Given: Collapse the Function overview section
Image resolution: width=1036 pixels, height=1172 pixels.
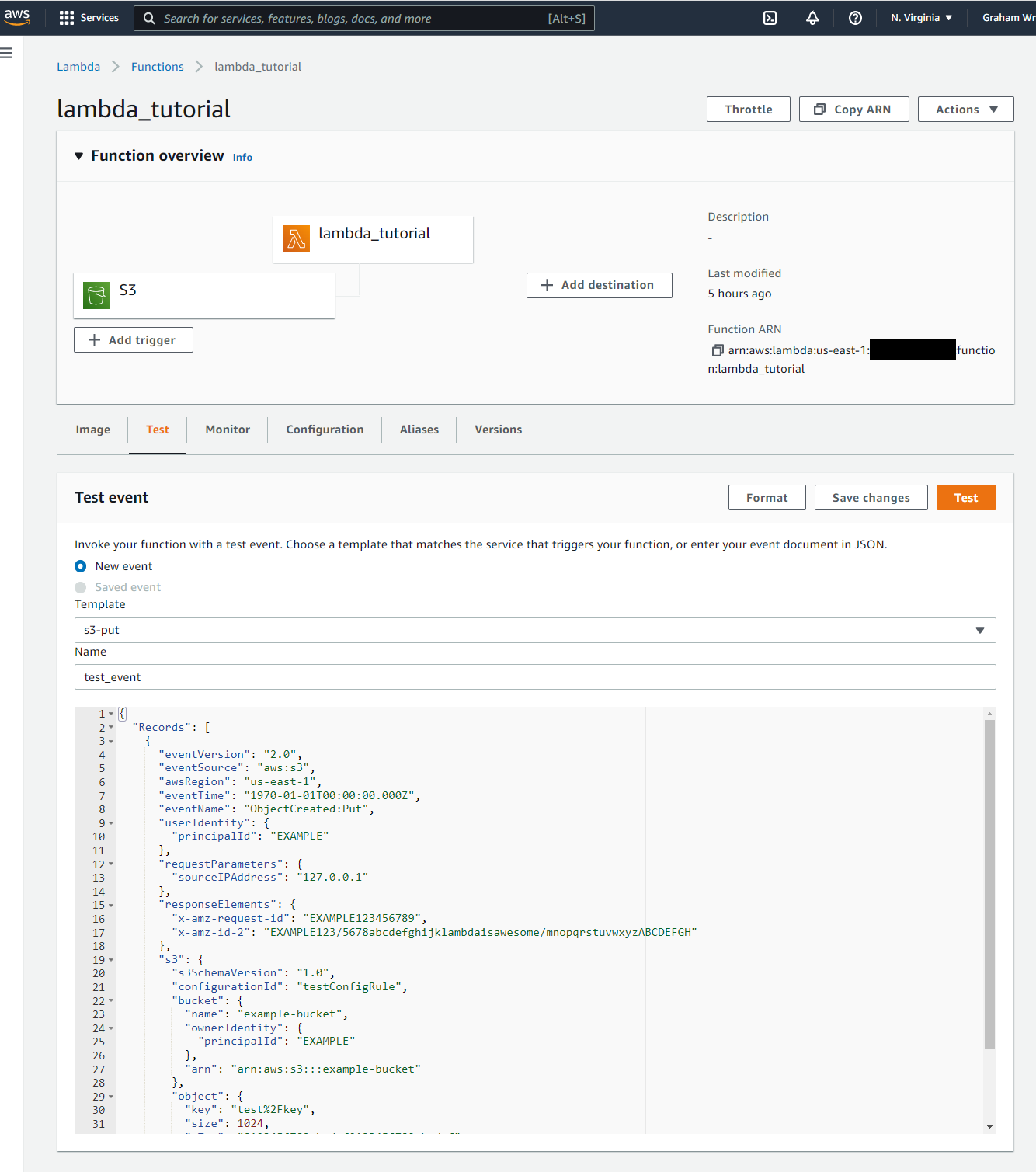Looking at the screenshot, I should (78, 156).
